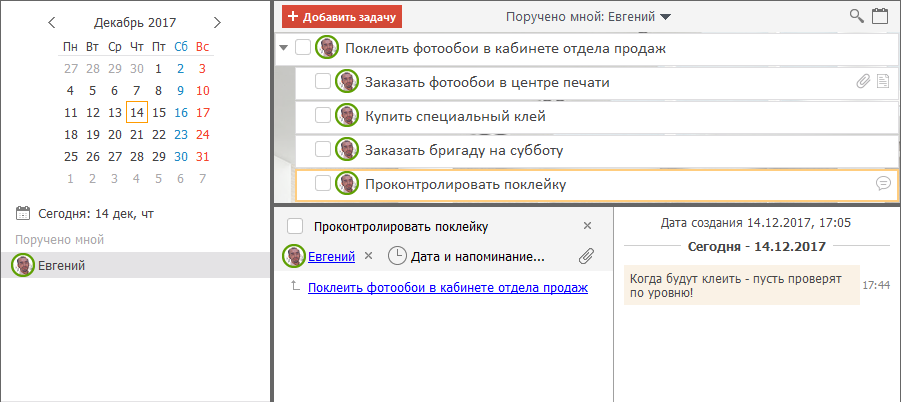Select 15 December in the calendar
901x402 pixels.
click(159, 113)
